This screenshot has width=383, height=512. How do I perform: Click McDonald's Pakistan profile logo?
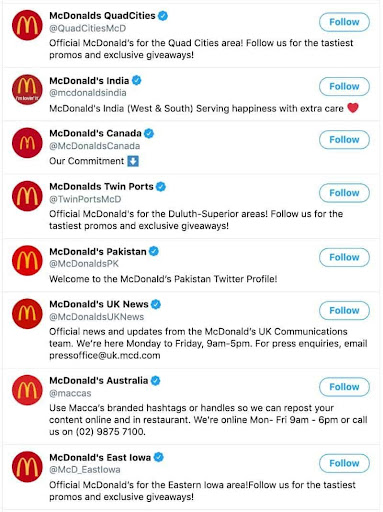click(x=27, y=260)
